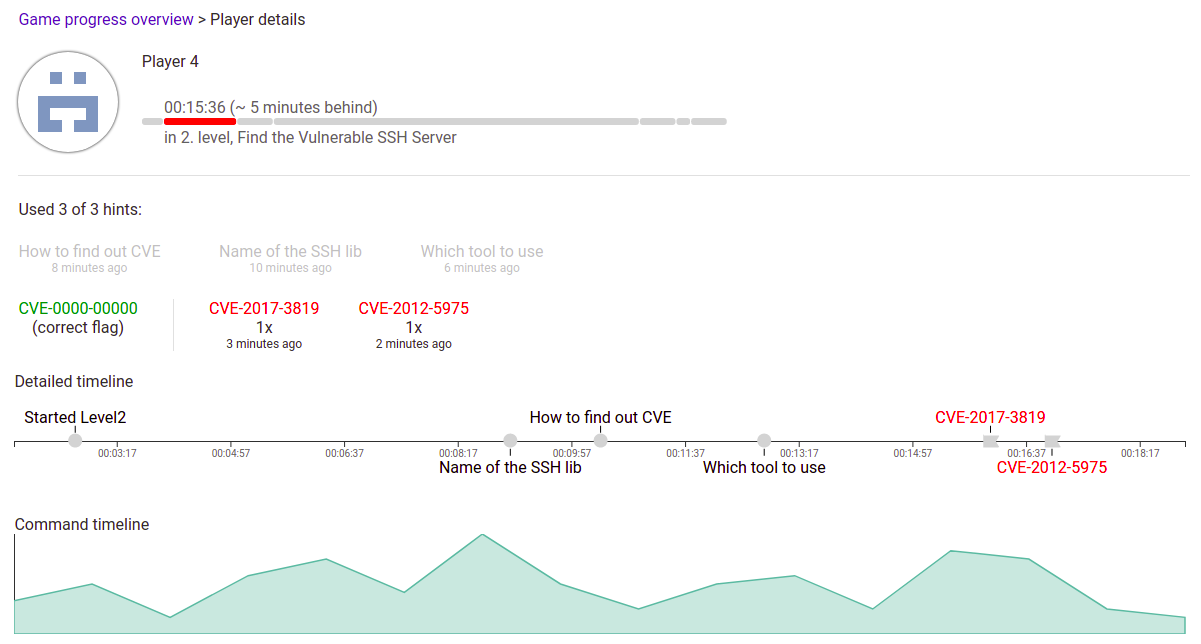Click the Which tool to use timeline dot
The height and width of the screenshot is (644, 1201).
tap(764, 440)
